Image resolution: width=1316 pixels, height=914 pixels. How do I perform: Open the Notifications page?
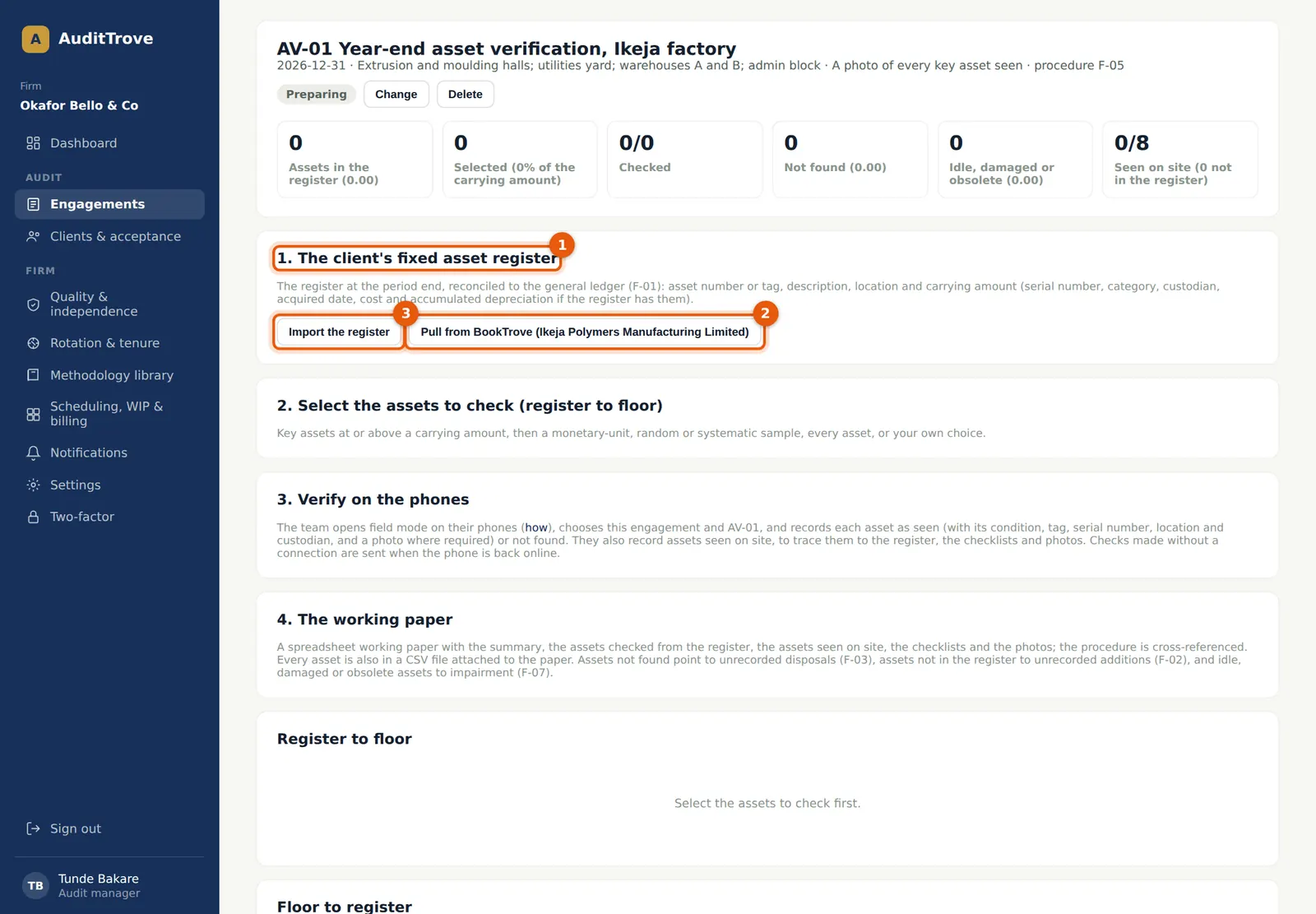pyautogui.click(x=109, y=452)
